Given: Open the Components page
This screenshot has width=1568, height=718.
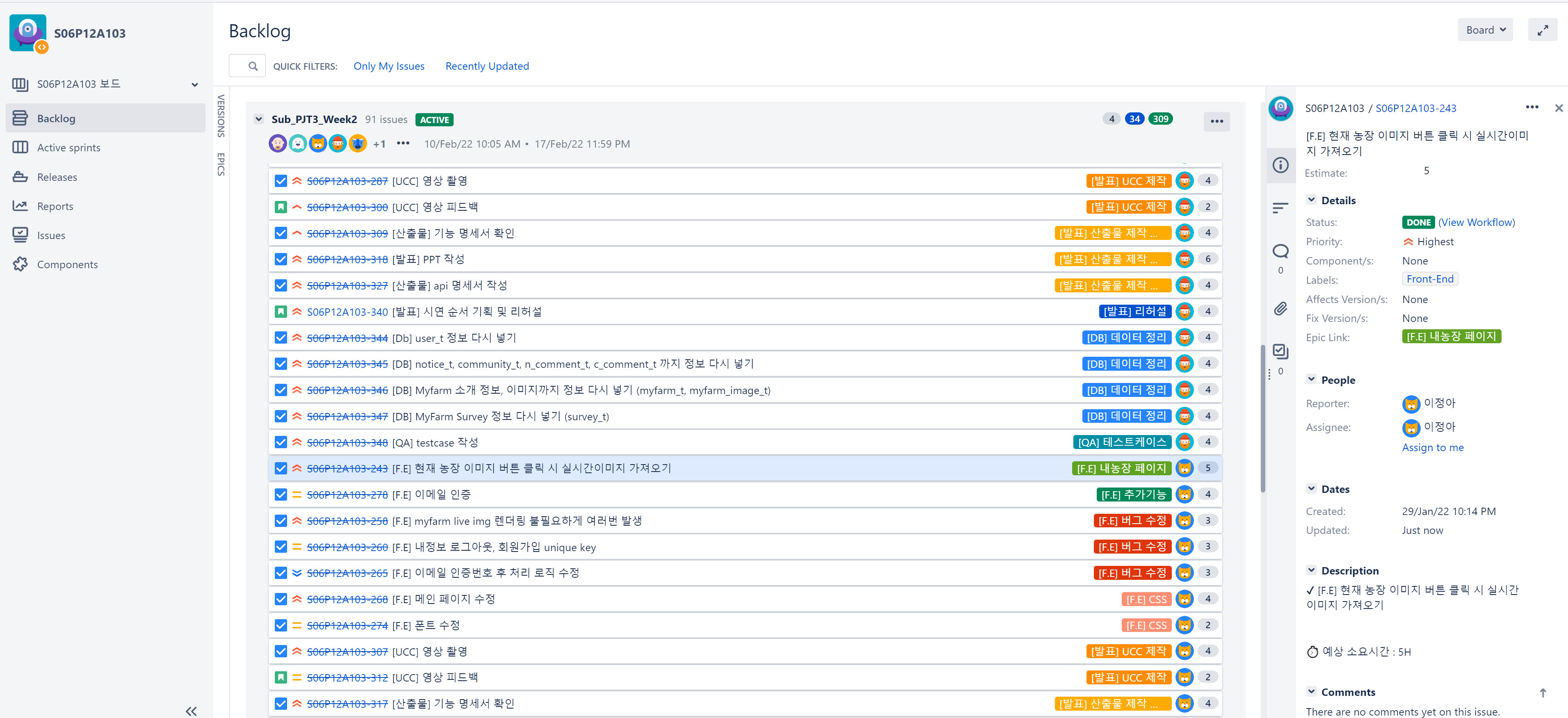Looking at the screenshot, I should pyautogui.click(x=67, y=264).
